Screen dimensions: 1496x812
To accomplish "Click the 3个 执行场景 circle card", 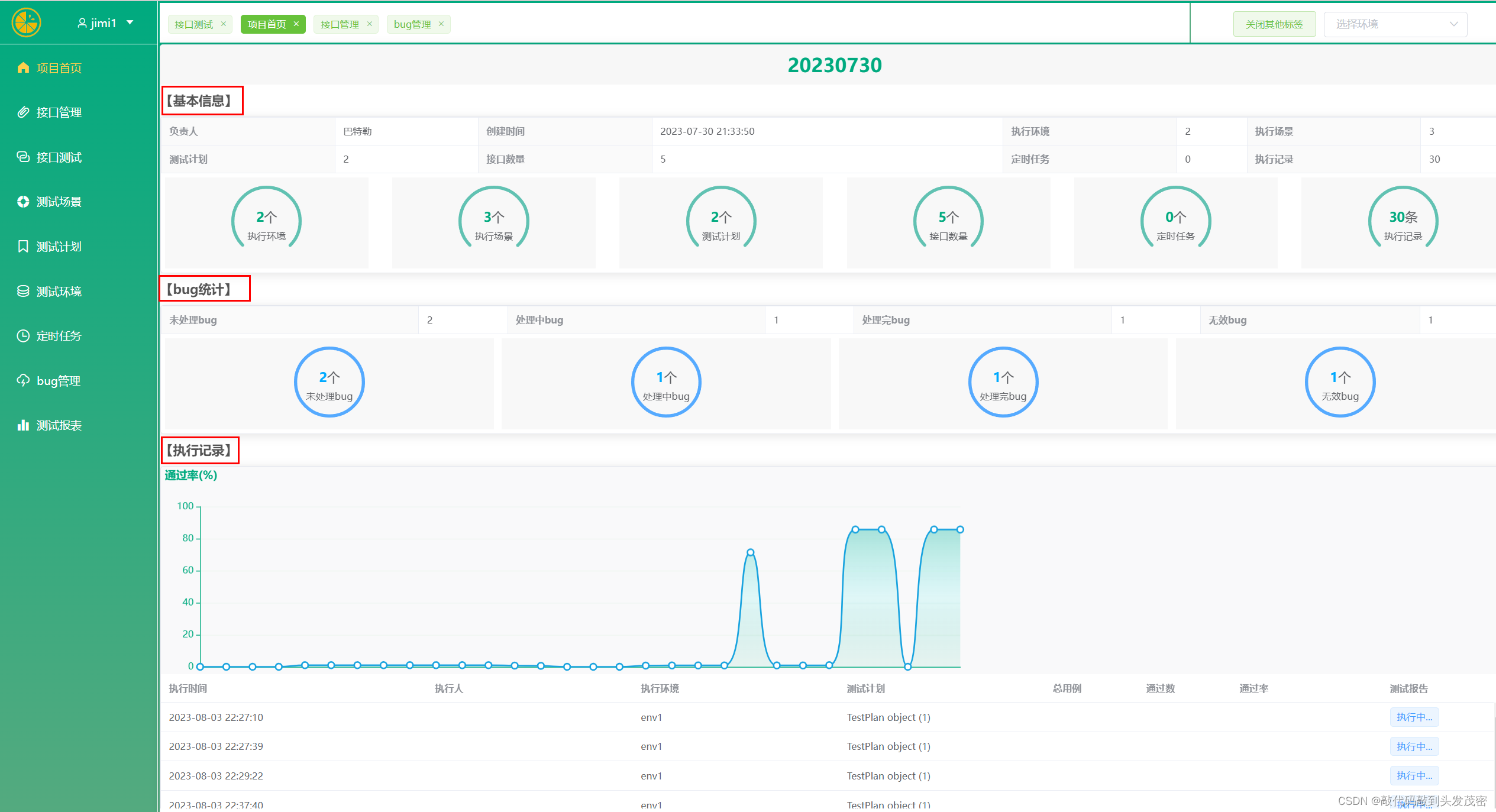I will tap(494, 222).
